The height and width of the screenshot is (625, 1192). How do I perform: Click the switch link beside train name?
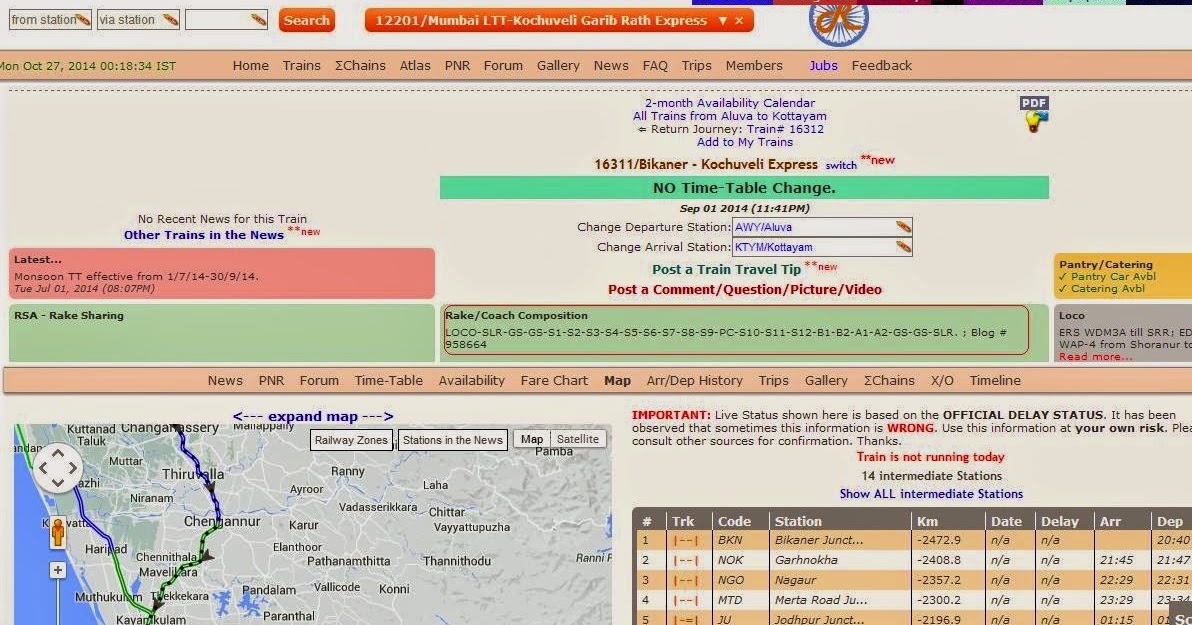841,165
